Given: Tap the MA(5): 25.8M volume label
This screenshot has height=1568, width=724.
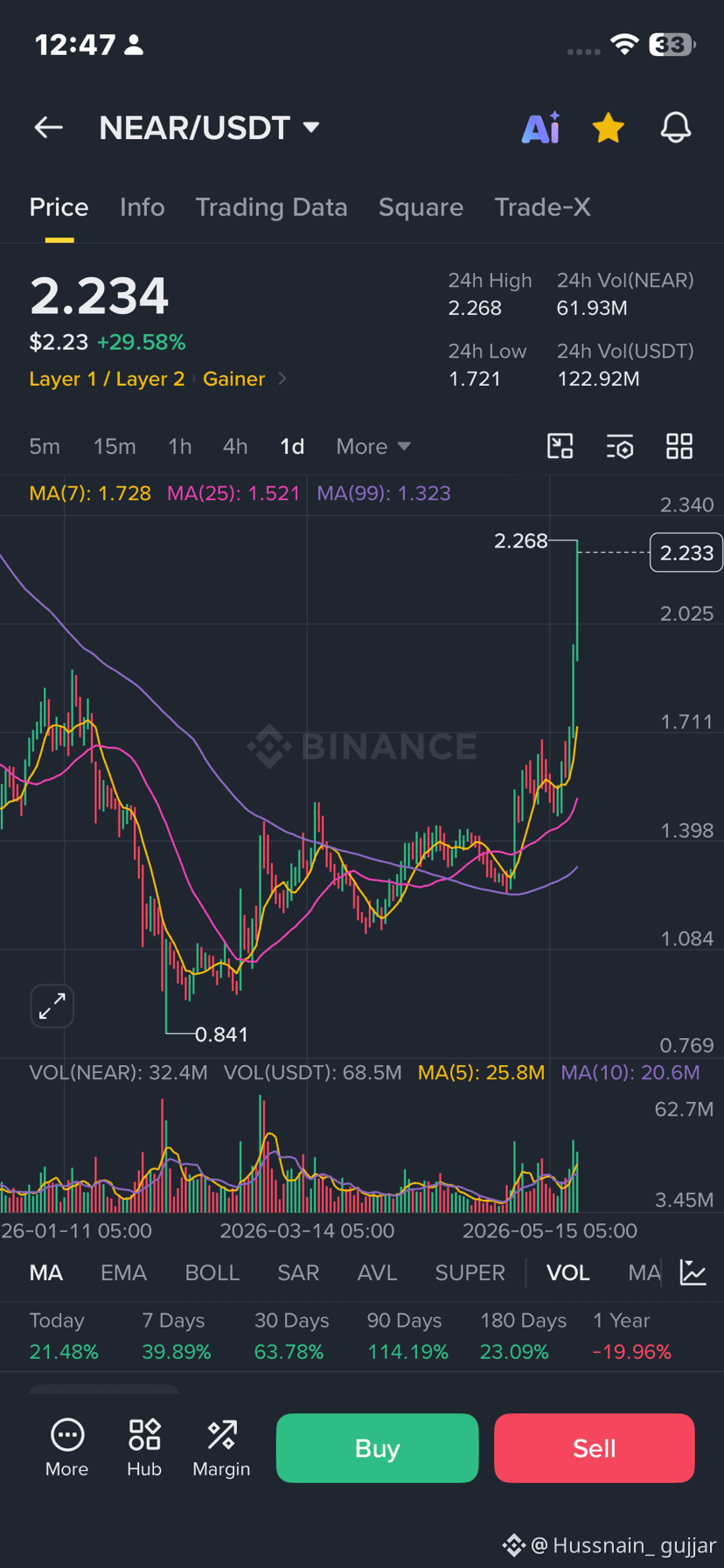Looking at the screenshot, I should coord(481,1073).
